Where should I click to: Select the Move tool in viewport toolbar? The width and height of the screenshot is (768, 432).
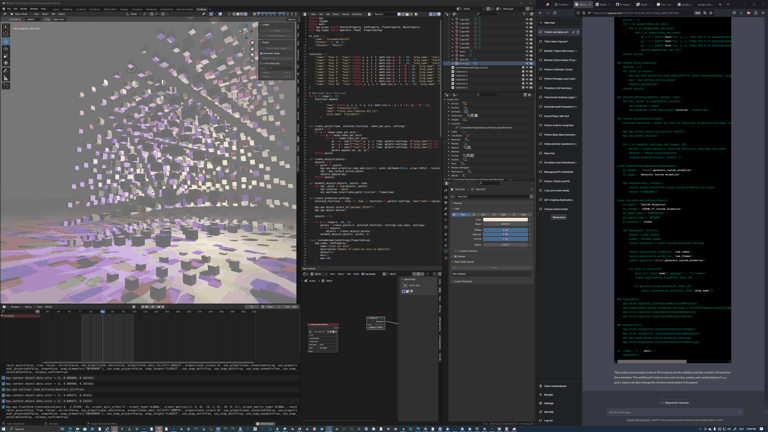point(6,42)
